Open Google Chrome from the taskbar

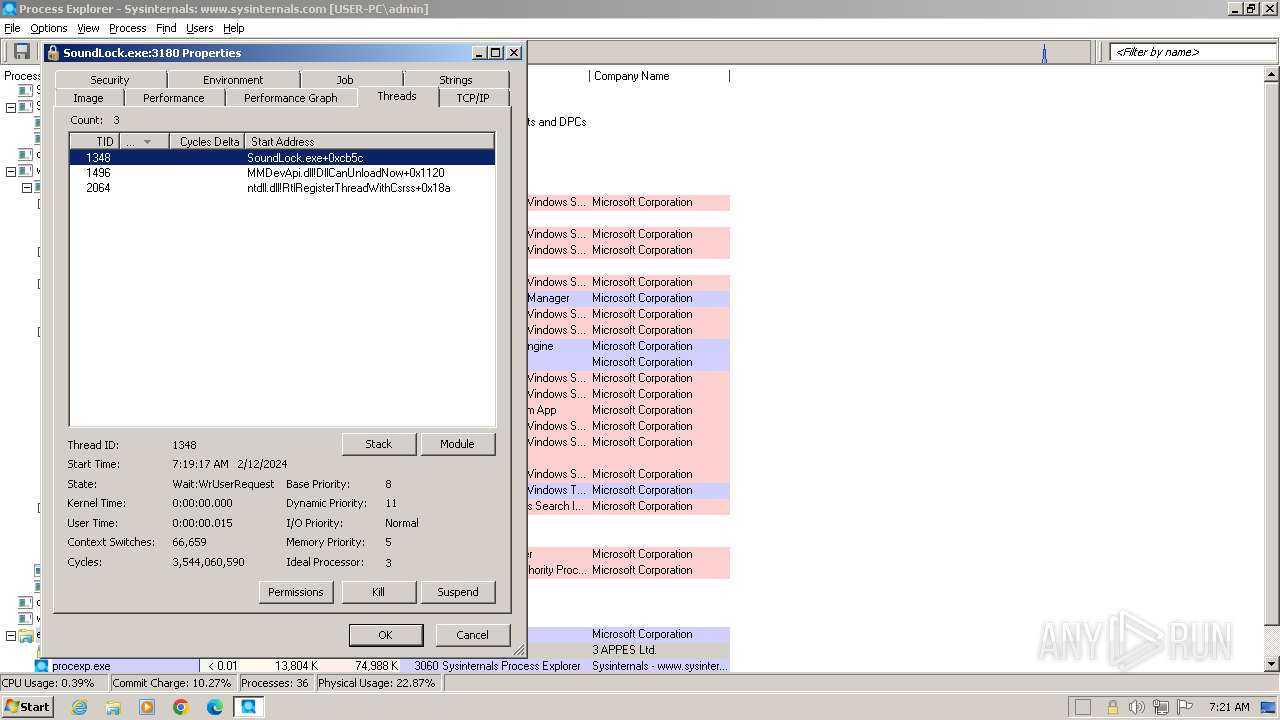pos(181,707)
